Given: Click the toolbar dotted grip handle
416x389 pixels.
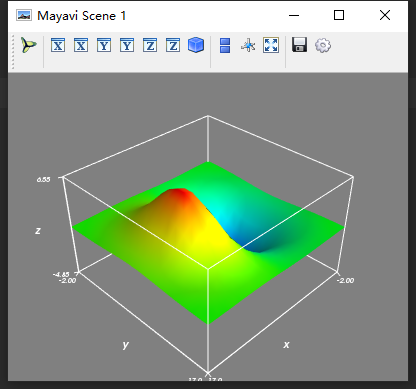Looking at the screenshot, I should 13,52.
